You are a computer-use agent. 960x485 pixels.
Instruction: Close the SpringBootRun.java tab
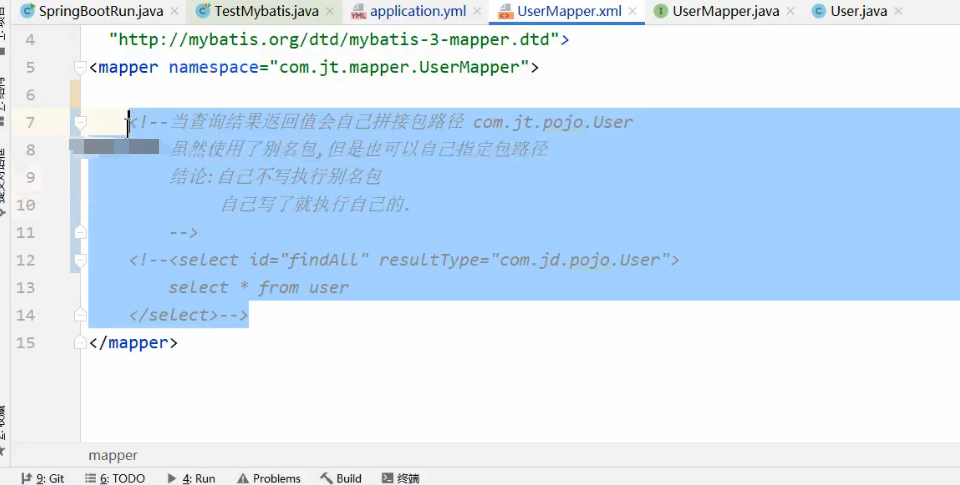coord(174,12)
